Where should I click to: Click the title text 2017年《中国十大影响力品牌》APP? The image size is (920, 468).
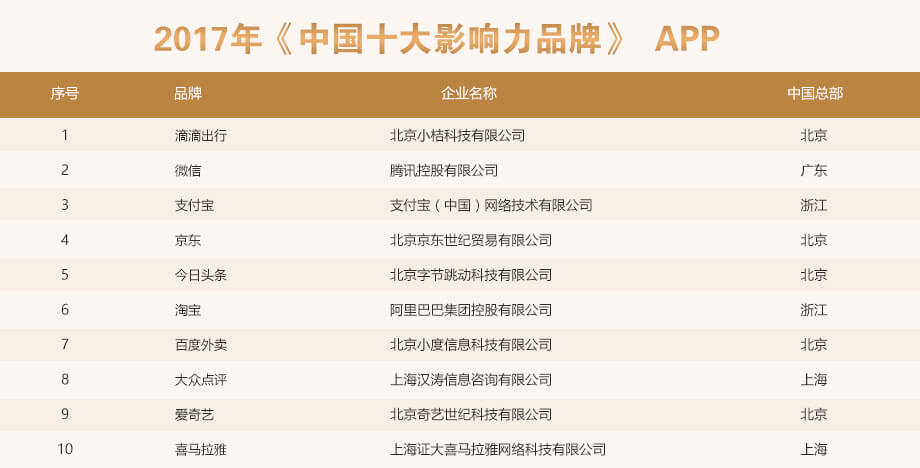pos(437,39)
